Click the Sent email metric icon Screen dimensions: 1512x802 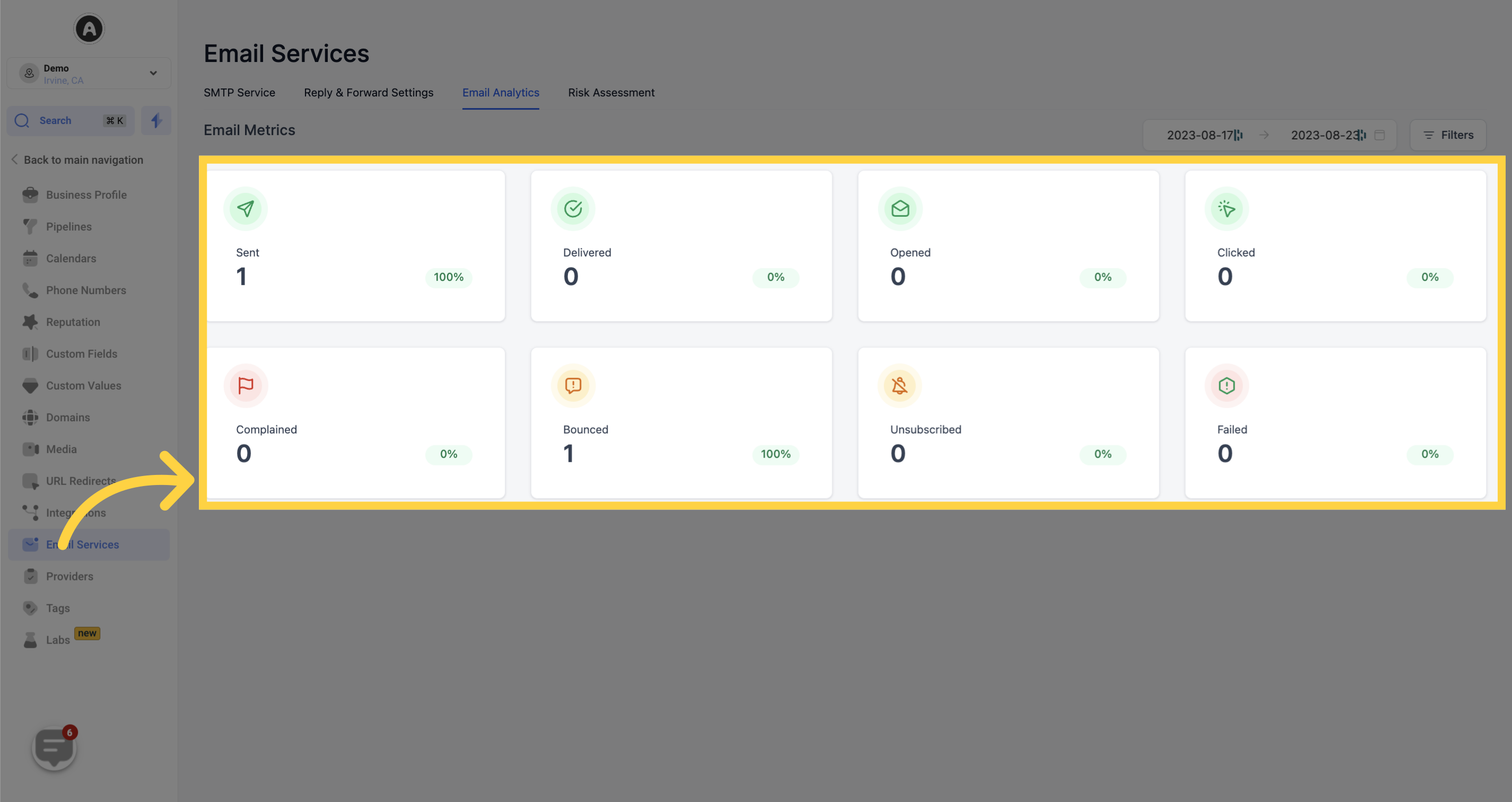tap(246, 207)
